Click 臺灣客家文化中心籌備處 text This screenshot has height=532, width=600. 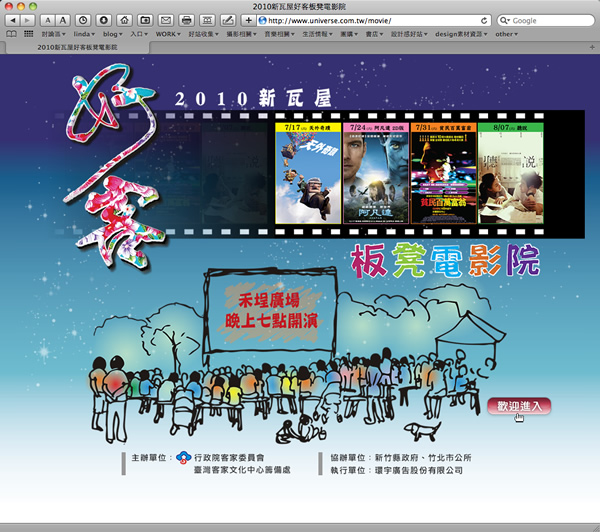point(242,470)
